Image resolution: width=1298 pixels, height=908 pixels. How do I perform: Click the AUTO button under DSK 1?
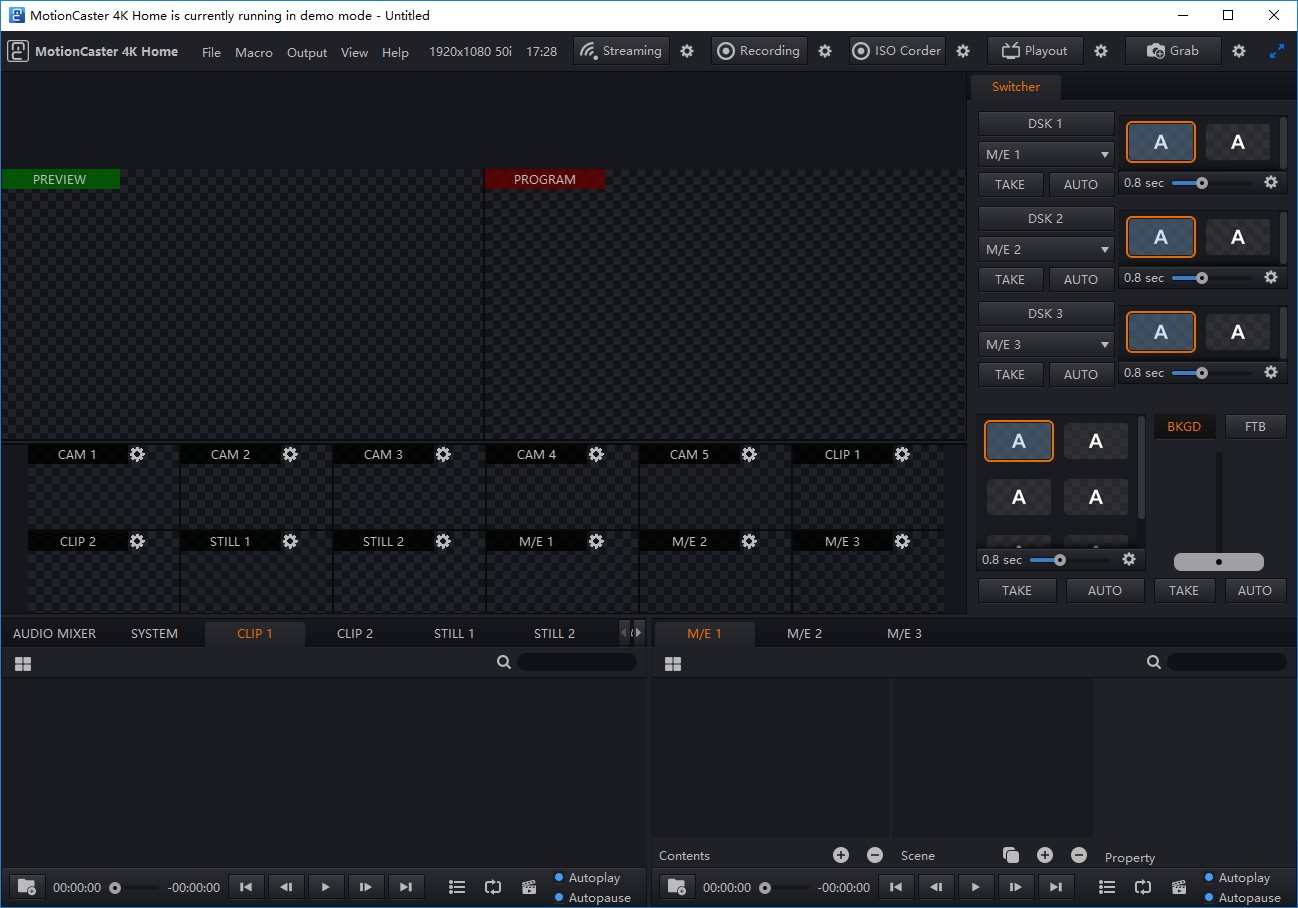pos(1080,184)
